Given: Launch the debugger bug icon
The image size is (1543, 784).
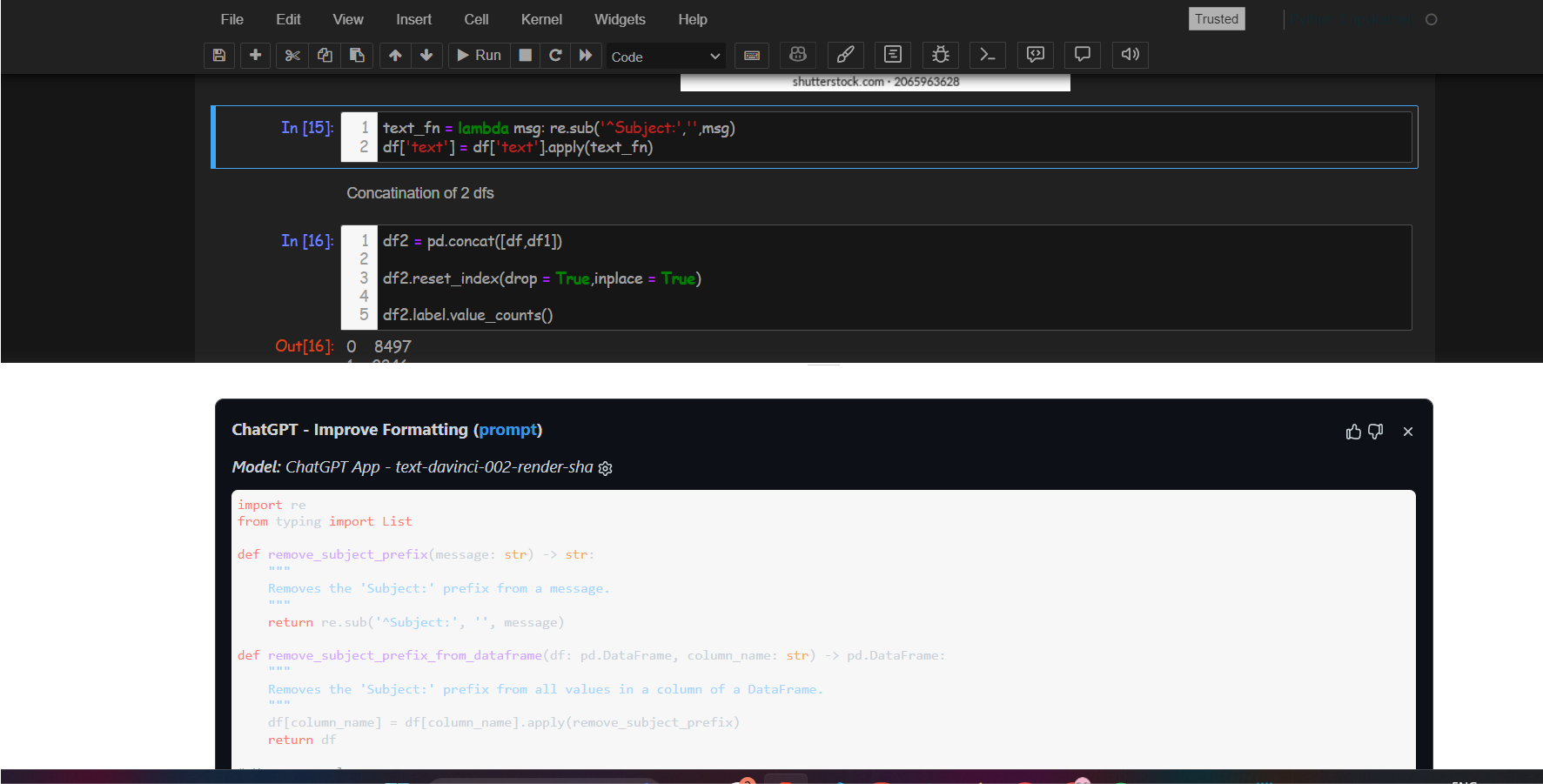Looking at the screenshot, I should [940, 55].
